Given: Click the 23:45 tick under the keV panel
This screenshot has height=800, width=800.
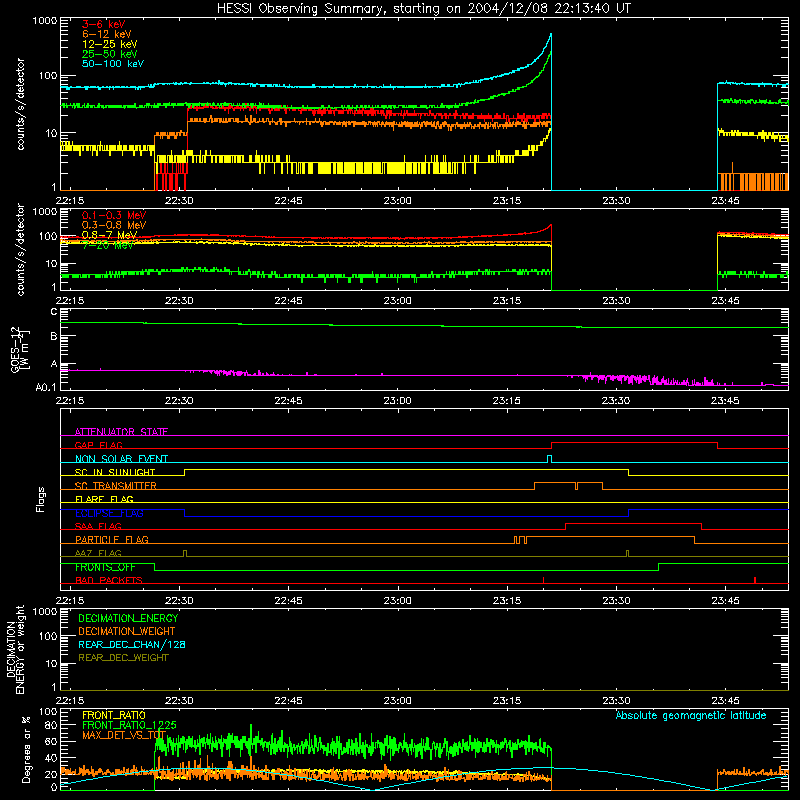Looking at the screenshot, I should (725, 201).
